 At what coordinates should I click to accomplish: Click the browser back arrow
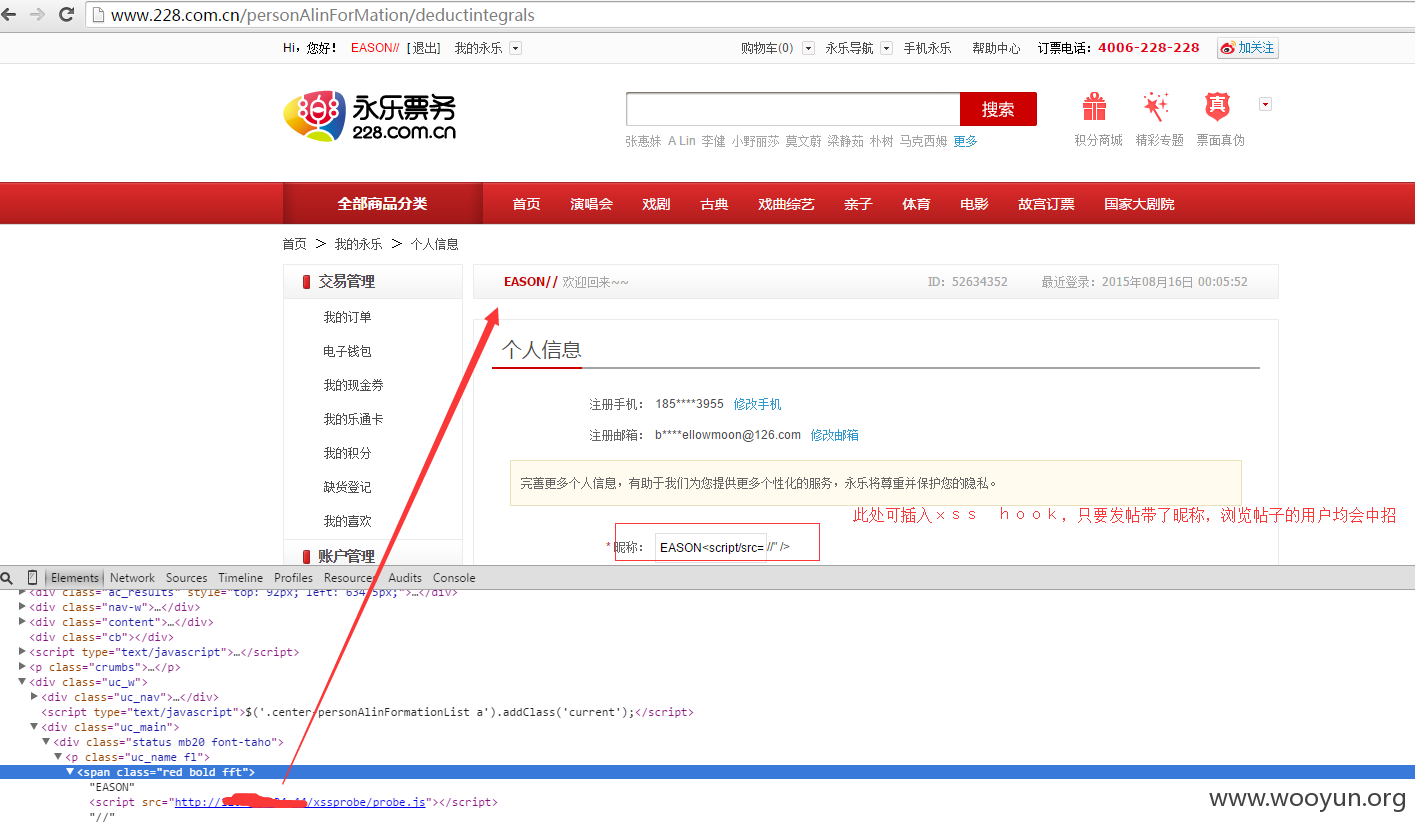tap(10, 15)
